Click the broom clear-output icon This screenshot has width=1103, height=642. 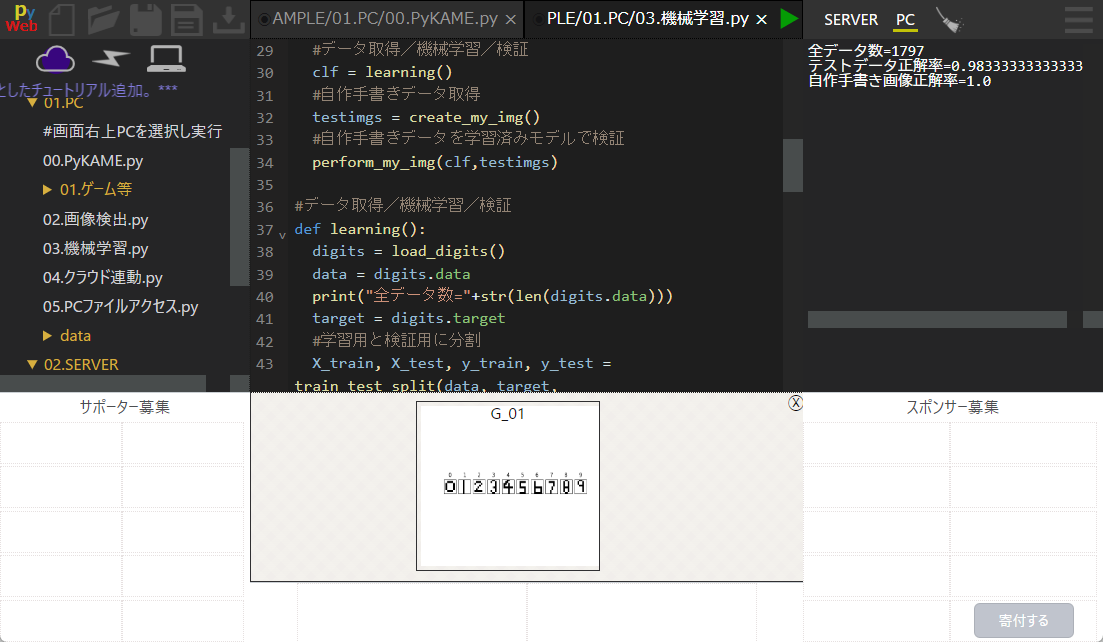pyautogui.click(x=948, y=18)
